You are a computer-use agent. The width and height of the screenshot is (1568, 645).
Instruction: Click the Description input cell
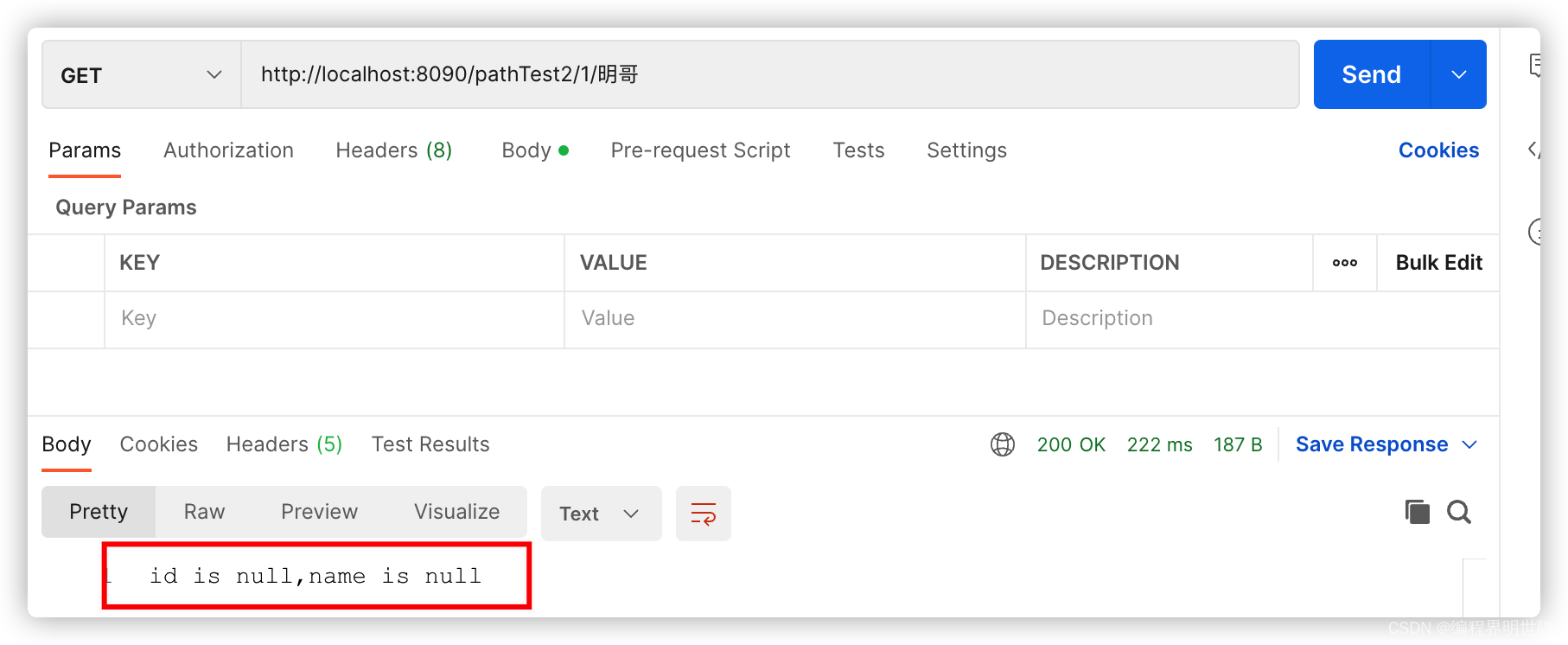(x=1262, y=318)
